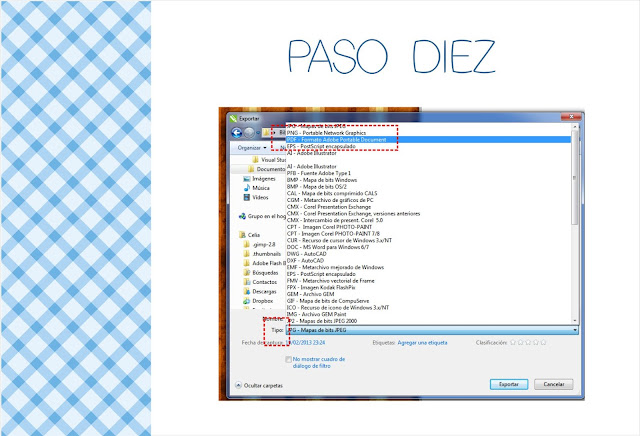Click the format list scrollbar thumb
Image resolution: width=640 pixels, height=436 pixels.
pyautogui.click(x=575, y=178)
